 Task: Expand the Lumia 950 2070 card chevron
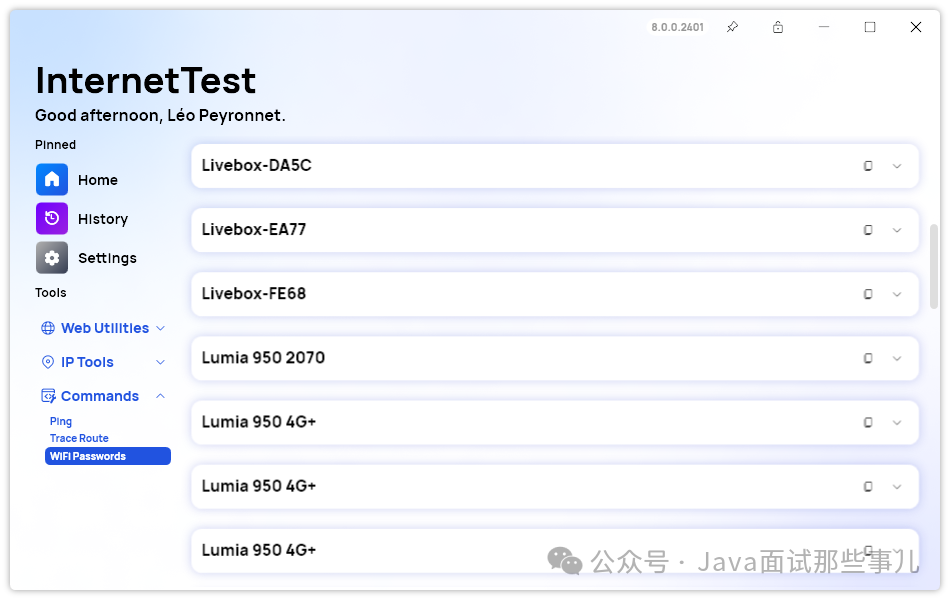897,359
